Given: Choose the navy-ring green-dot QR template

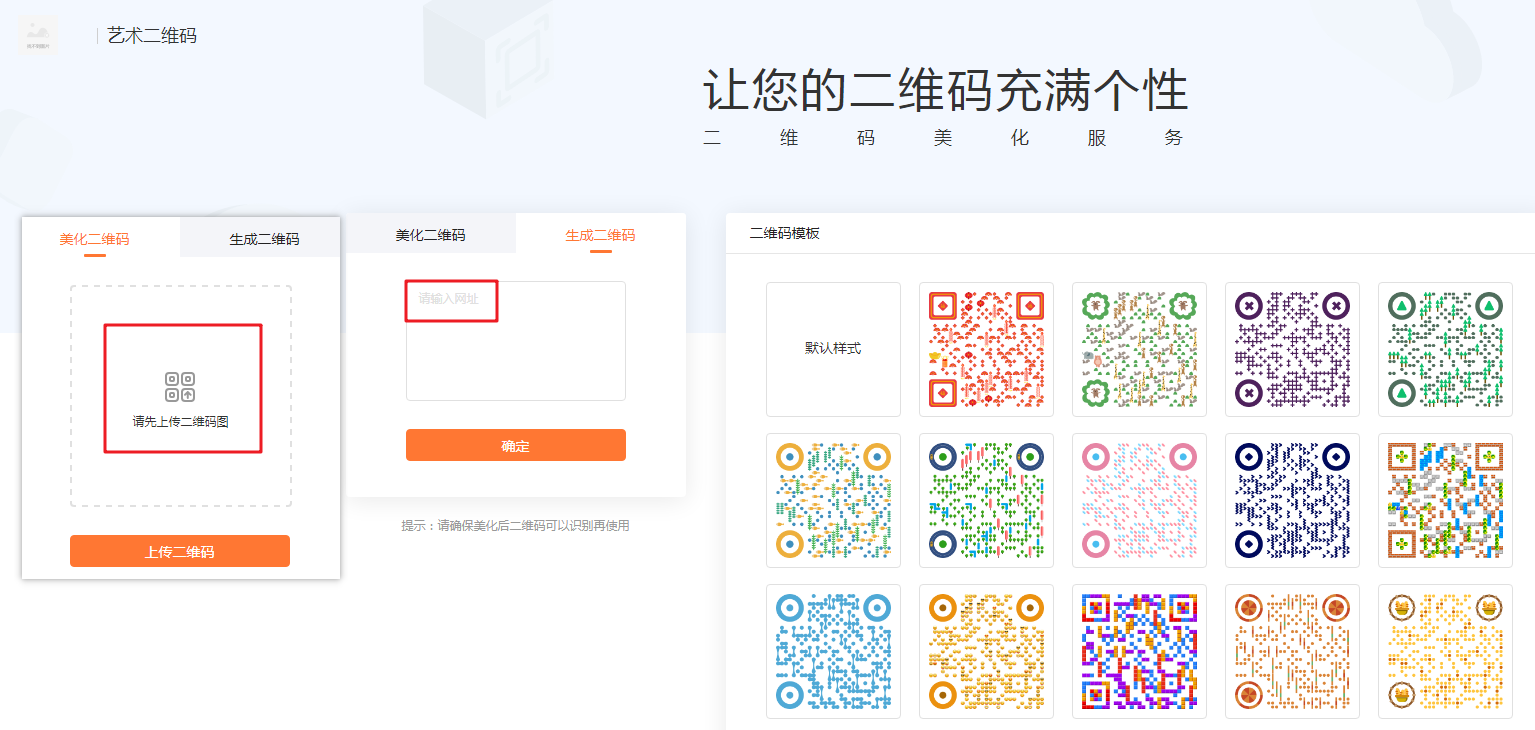Looking at the screenshot, I should (986, 500).
